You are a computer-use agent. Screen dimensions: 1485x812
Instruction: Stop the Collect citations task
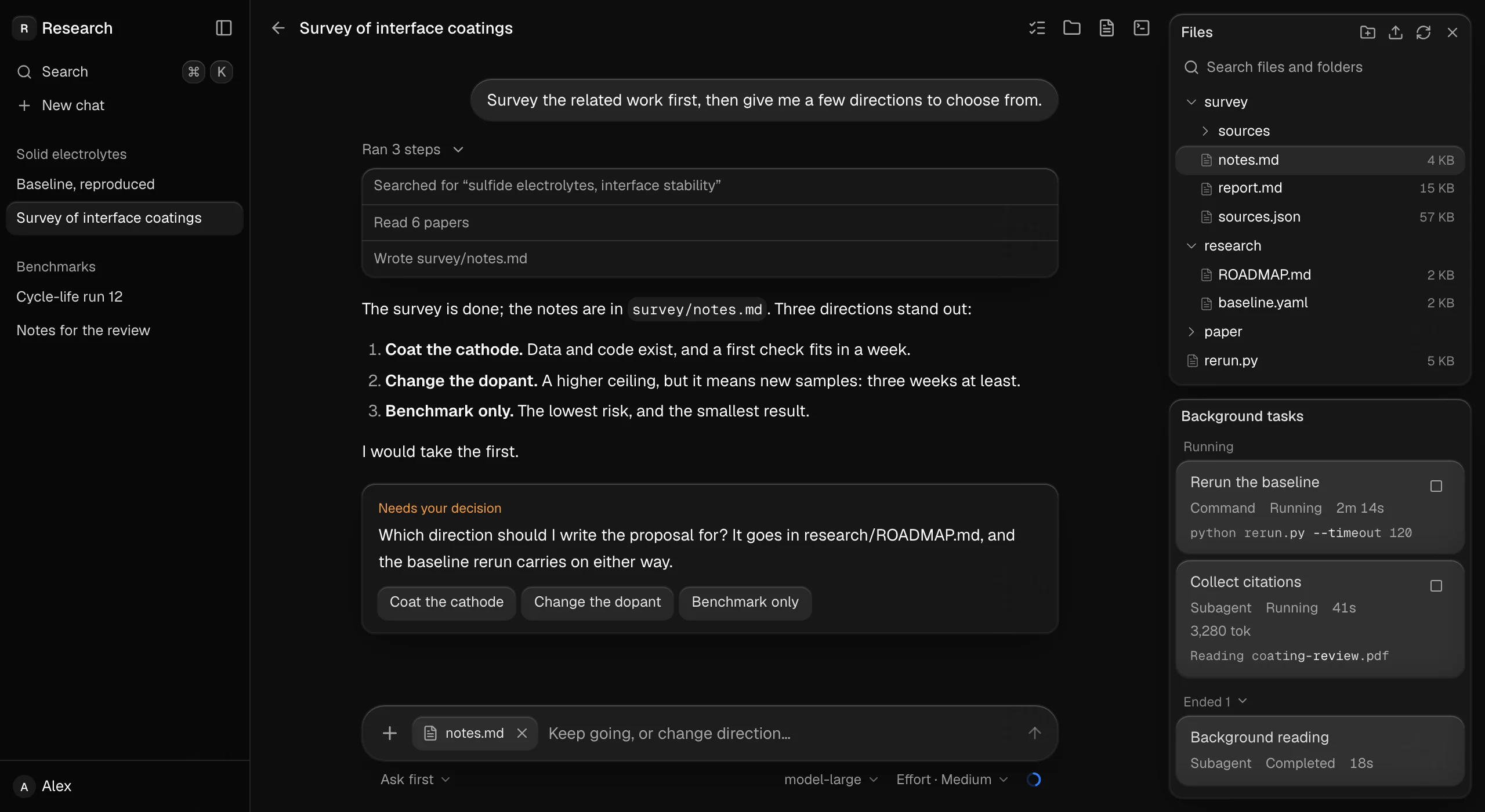click(x=1436, y=586)
